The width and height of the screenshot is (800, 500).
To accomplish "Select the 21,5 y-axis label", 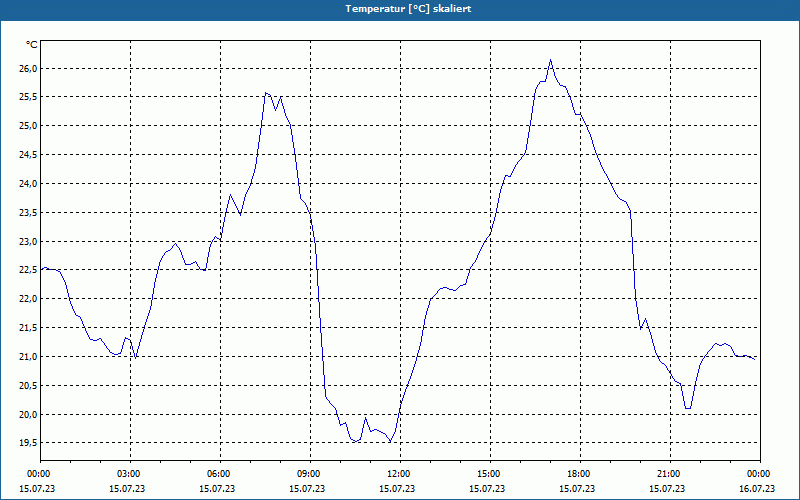I will pyautogui.click(x=29, y=328).
